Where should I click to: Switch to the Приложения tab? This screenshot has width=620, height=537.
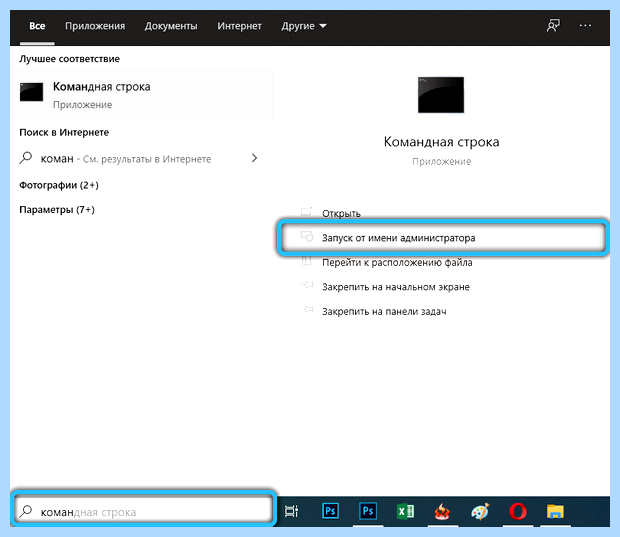click(95, 26)
